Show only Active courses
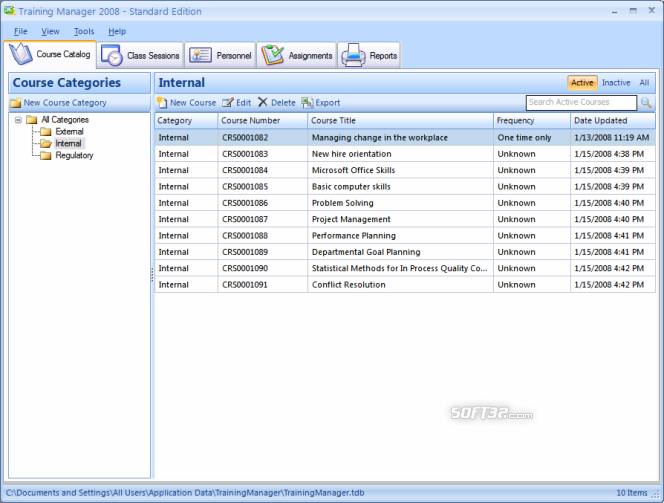The image size is (664, 503). (582, 83)
